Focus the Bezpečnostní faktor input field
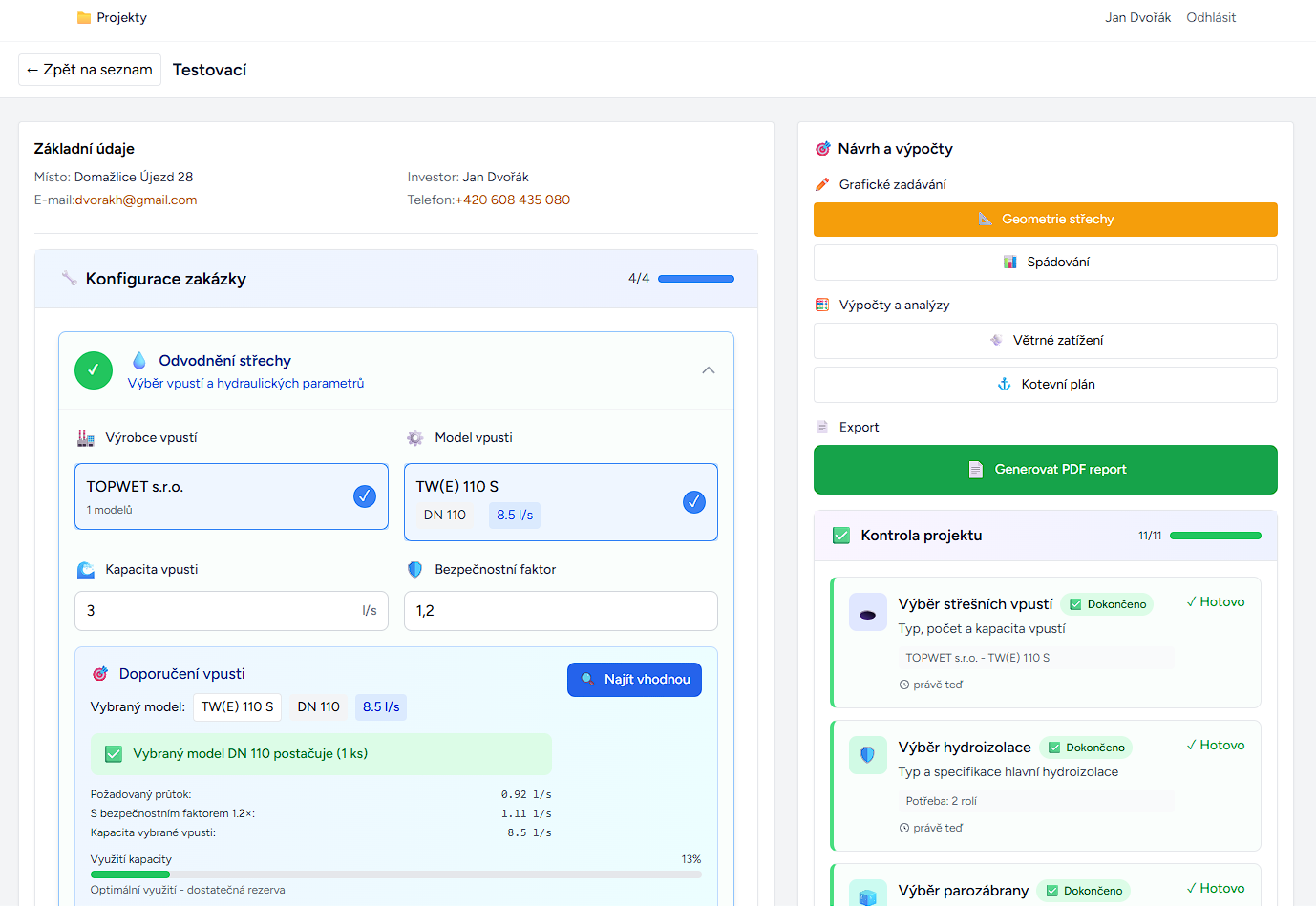The height and width of the screenshot is (906, 1316). point(562,611)
